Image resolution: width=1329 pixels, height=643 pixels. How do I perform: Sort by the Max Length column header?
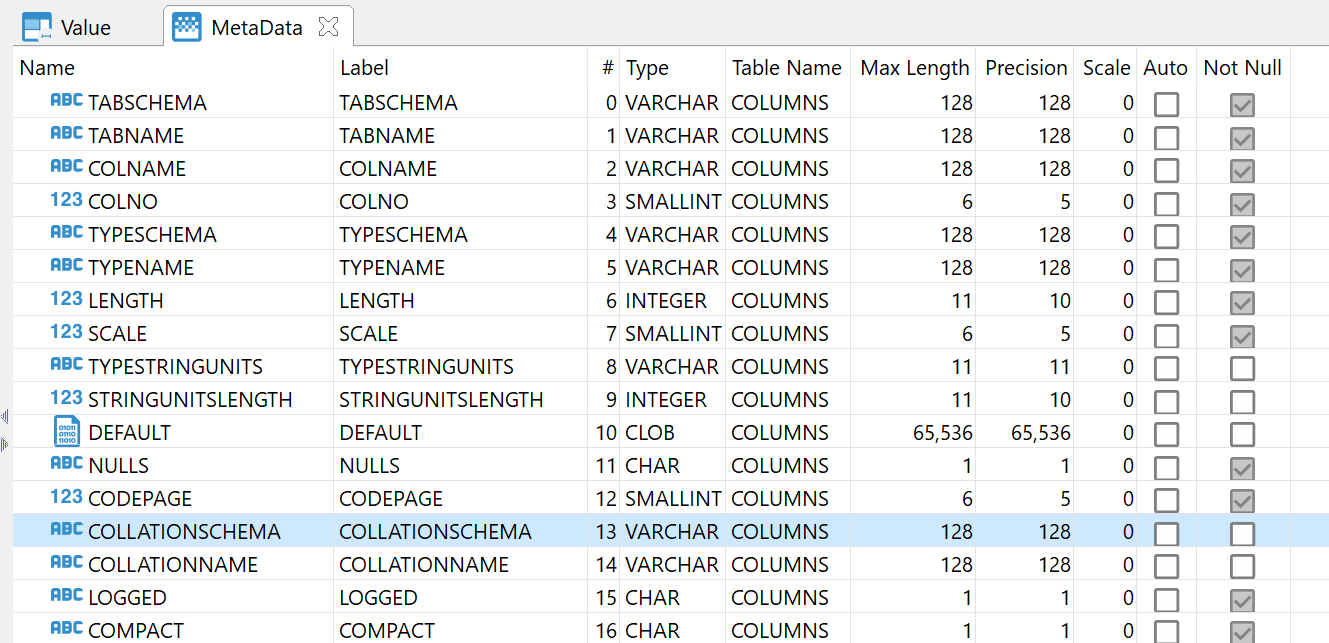click(x=914, y=67)
